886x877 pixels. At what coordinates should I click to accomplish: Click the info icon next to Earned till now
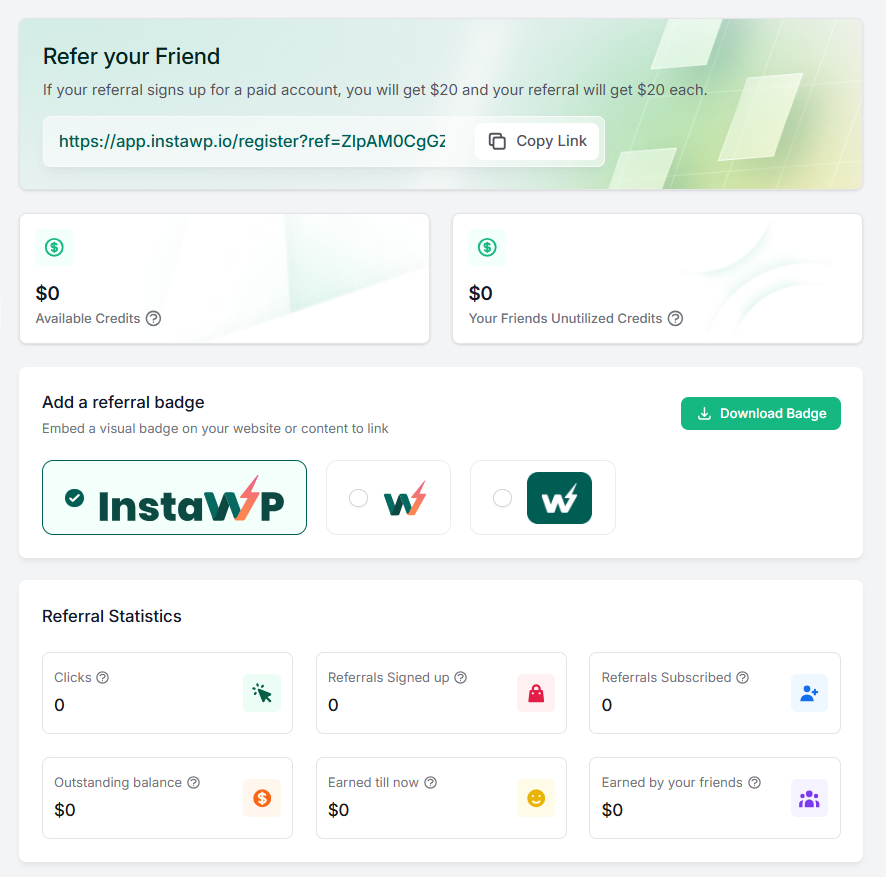click(x=431, y=783)
